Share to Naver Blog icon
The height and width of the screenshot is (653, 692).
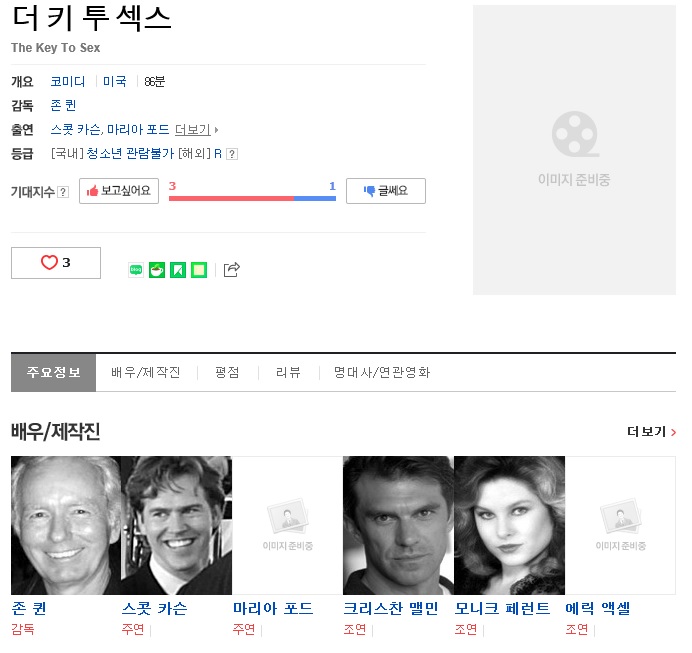(x=136, y=270)
